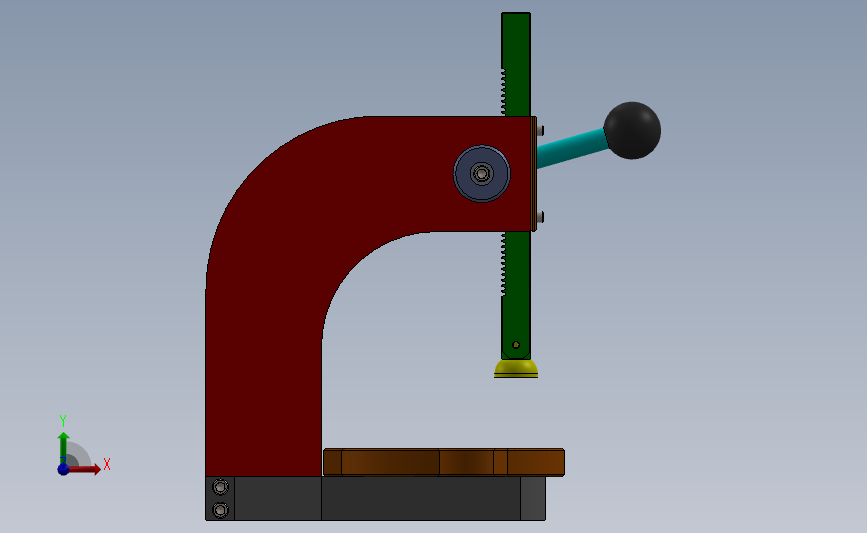Click the red X axis arrow of the triad
This screenshot has height=533, width=867.
84,469
